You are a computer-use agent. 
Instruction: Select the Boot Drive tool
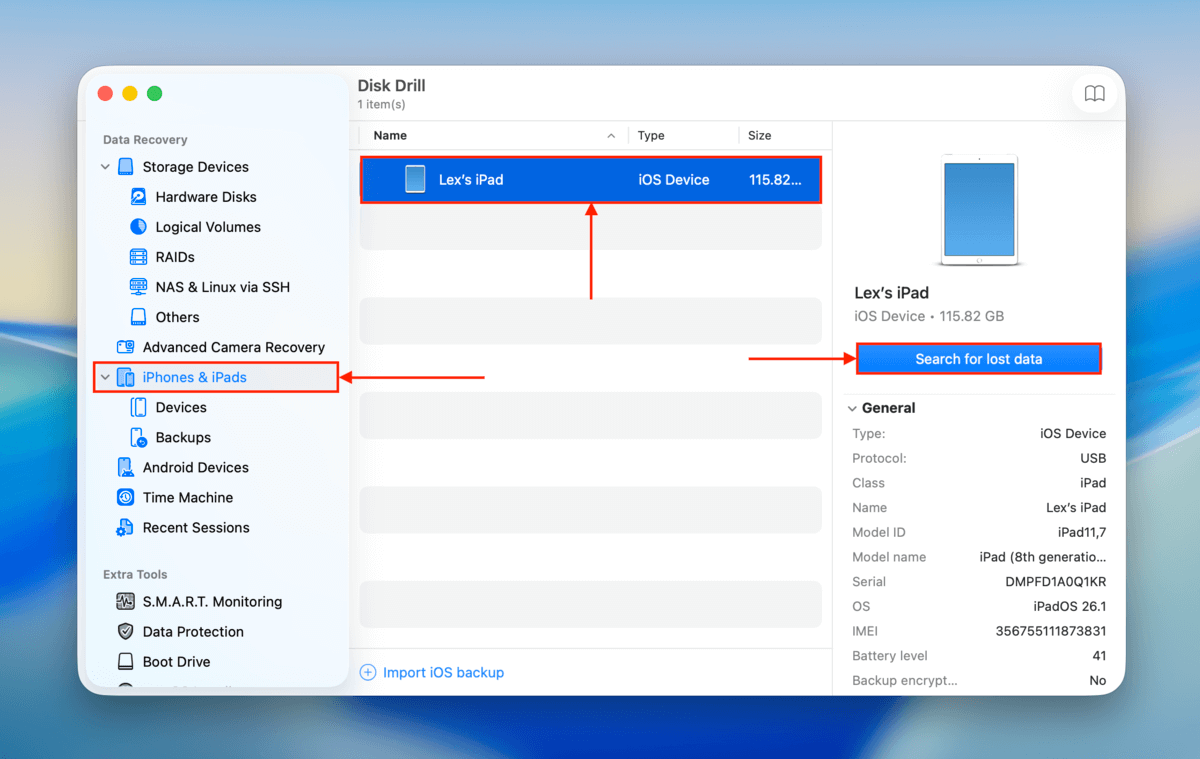tap(178, 661)
